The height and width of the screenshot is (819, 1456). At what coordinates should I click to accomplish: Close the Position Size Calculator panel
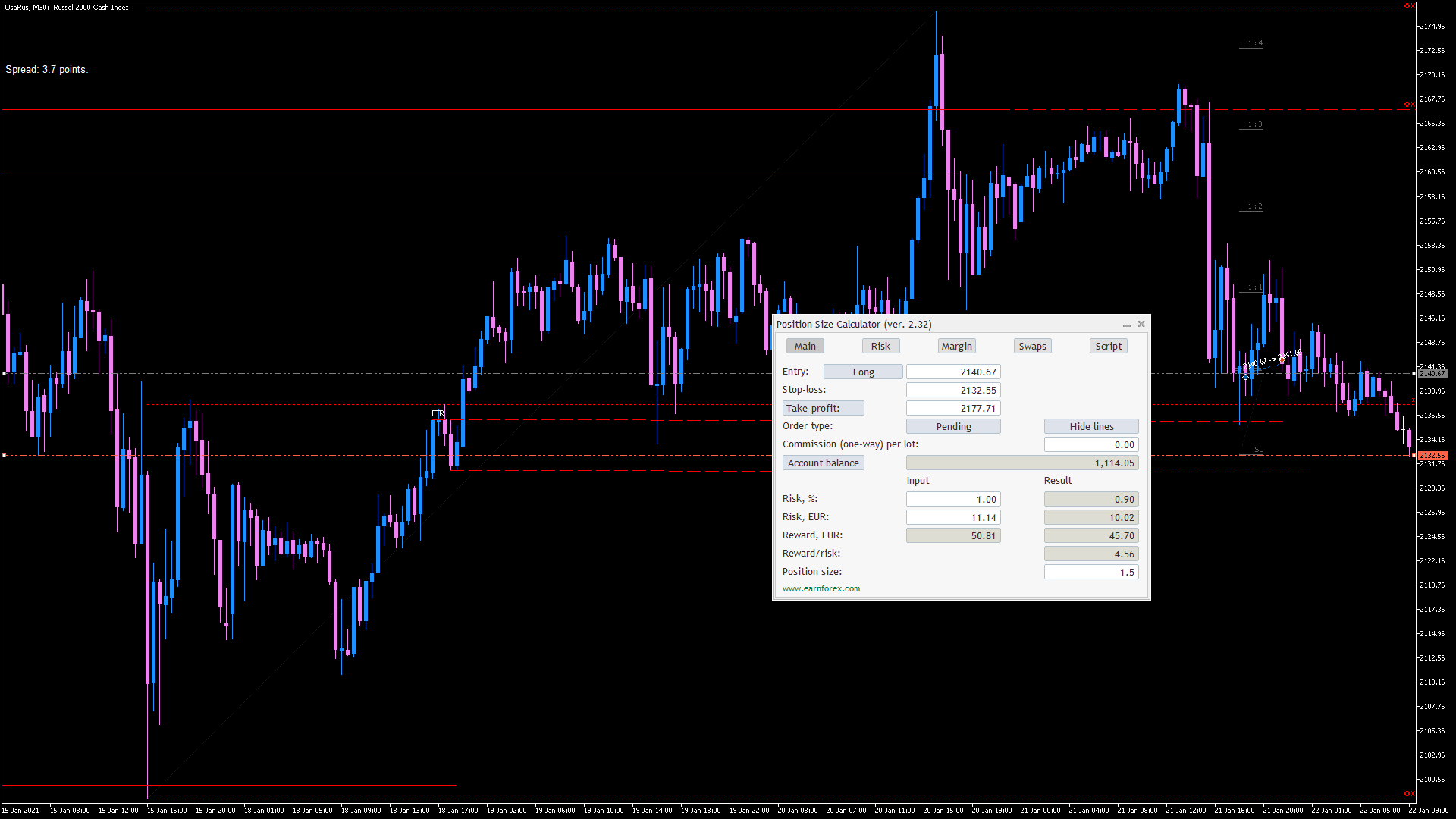pos(1141,324)
